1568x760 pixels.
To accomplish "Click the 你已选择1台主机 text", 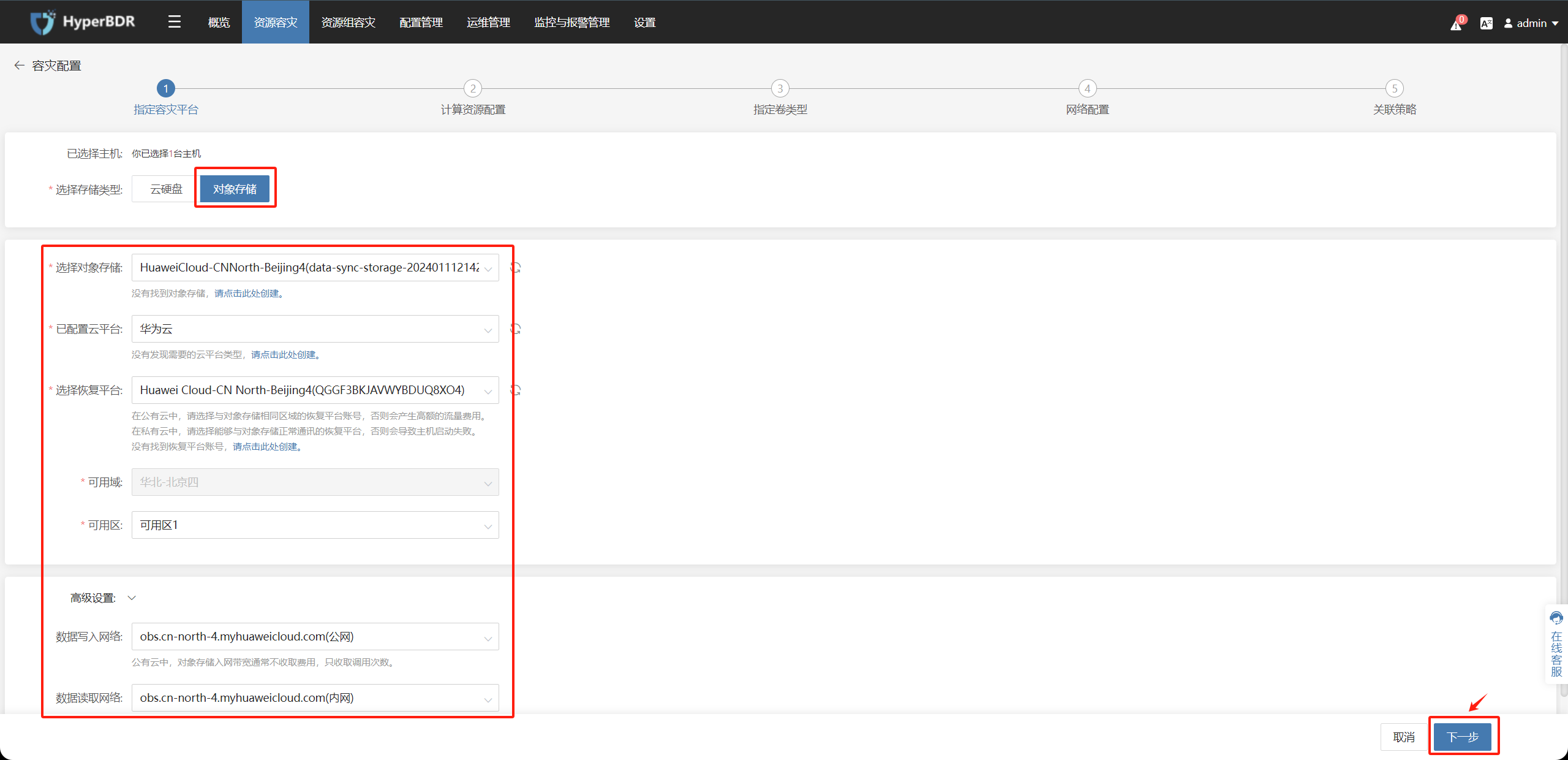I will pos(166,153).
